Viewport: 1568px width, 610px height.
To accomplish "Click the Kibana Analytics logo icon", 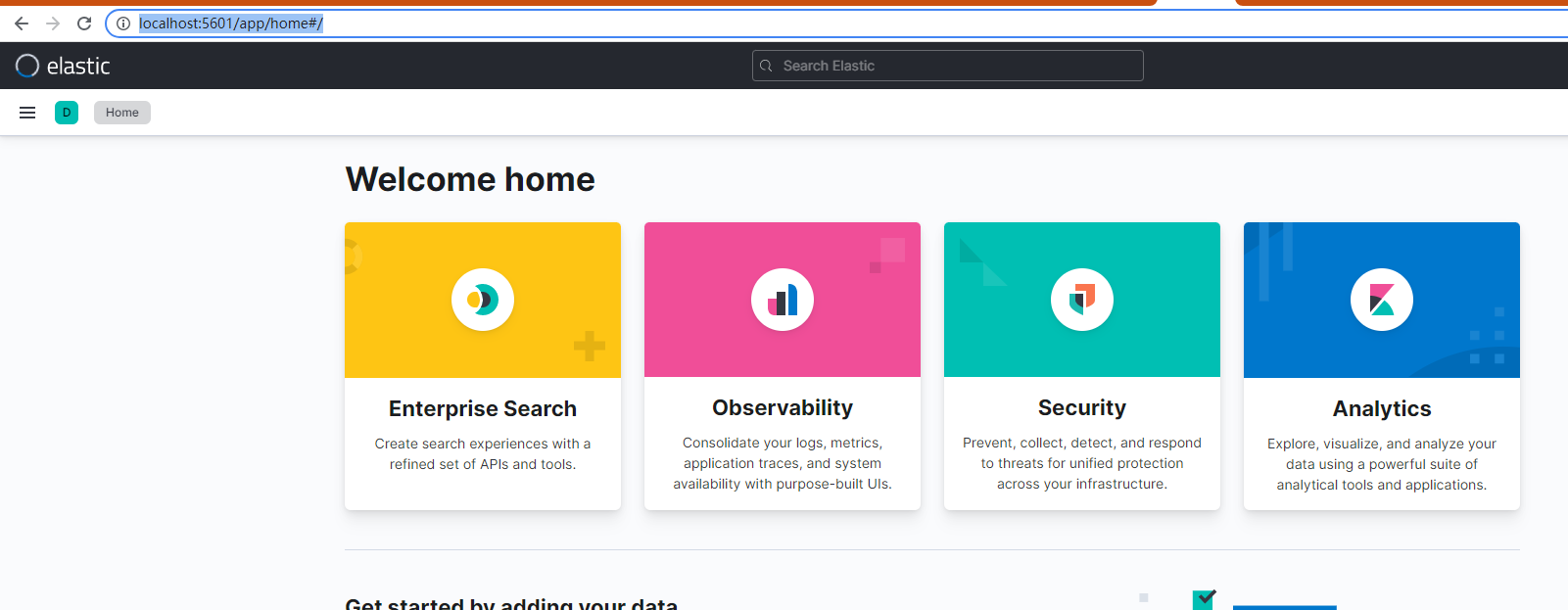I will tap(1382, 300).
